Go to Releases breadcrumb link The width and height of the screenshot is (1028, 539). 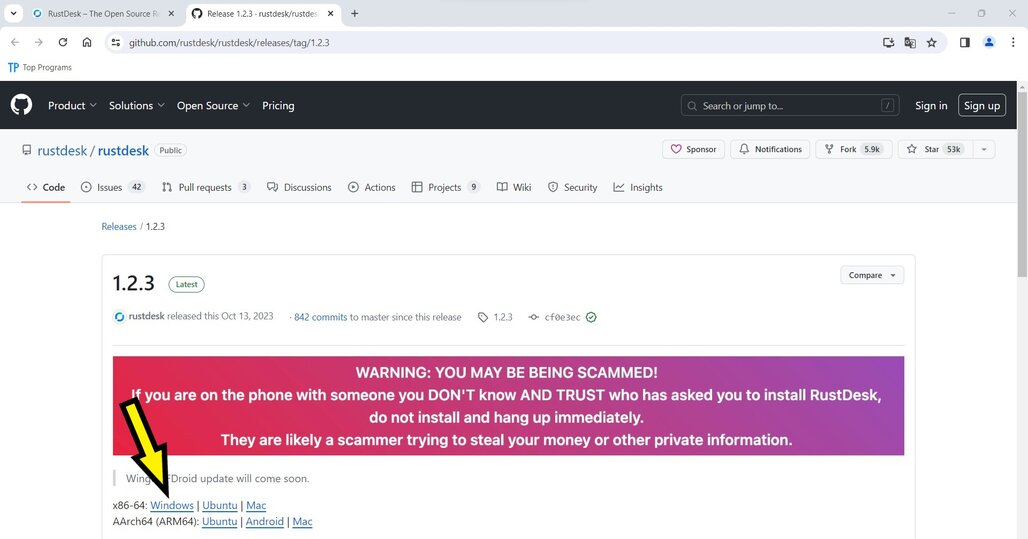[119, 226]
